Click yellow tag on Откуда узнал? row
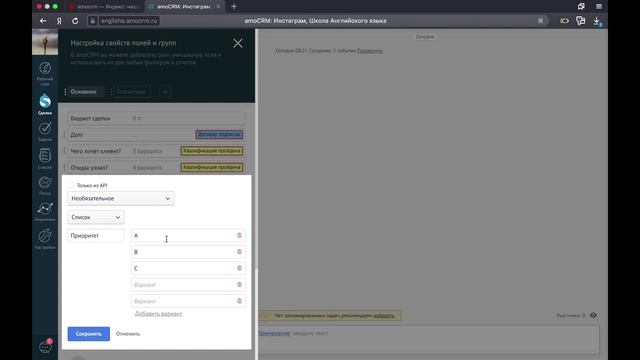640x360 pixels. click(x=212, y=167)
